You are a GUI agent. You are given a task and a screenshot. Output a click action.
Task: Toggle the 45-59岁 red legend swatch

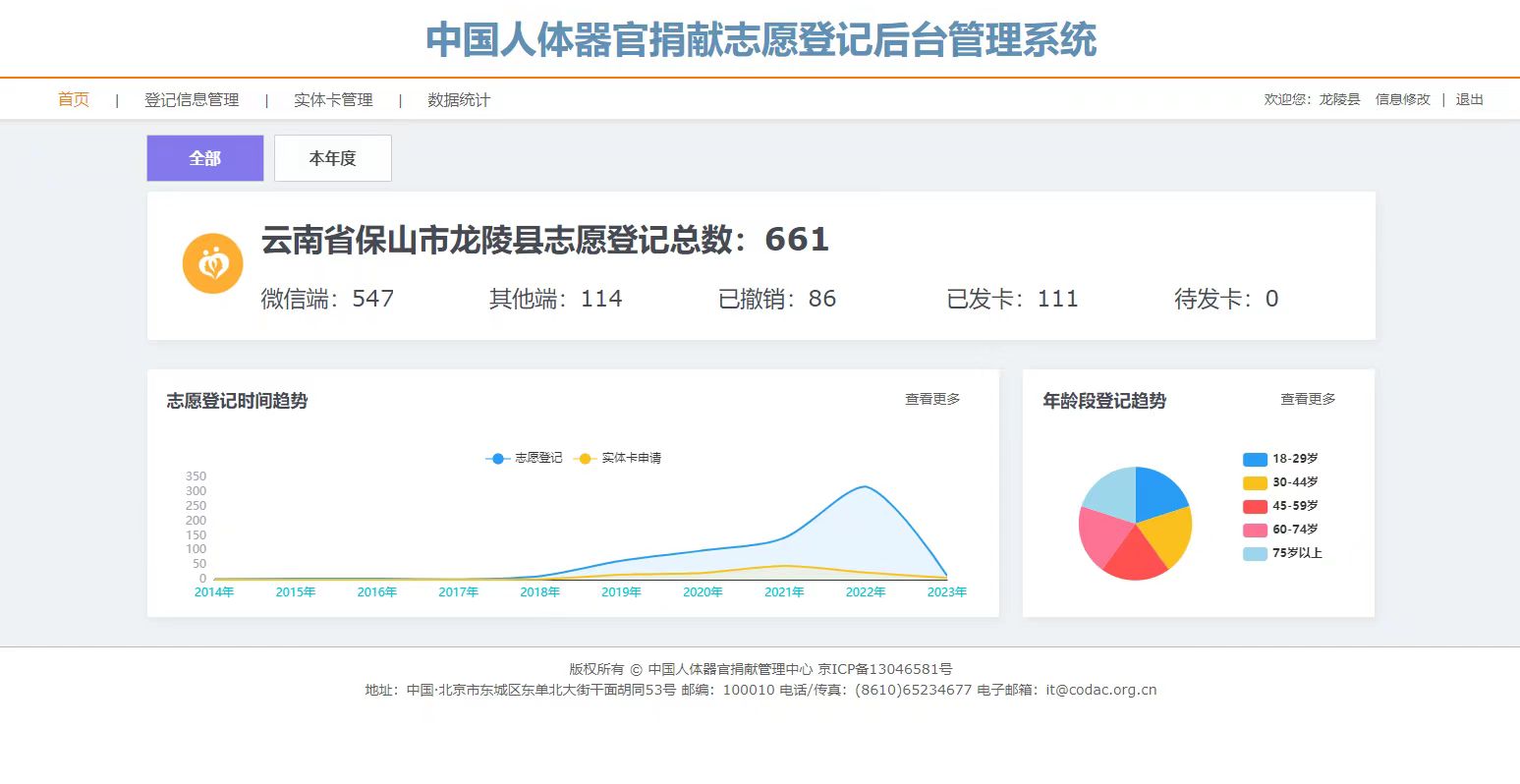(1255, 506)
